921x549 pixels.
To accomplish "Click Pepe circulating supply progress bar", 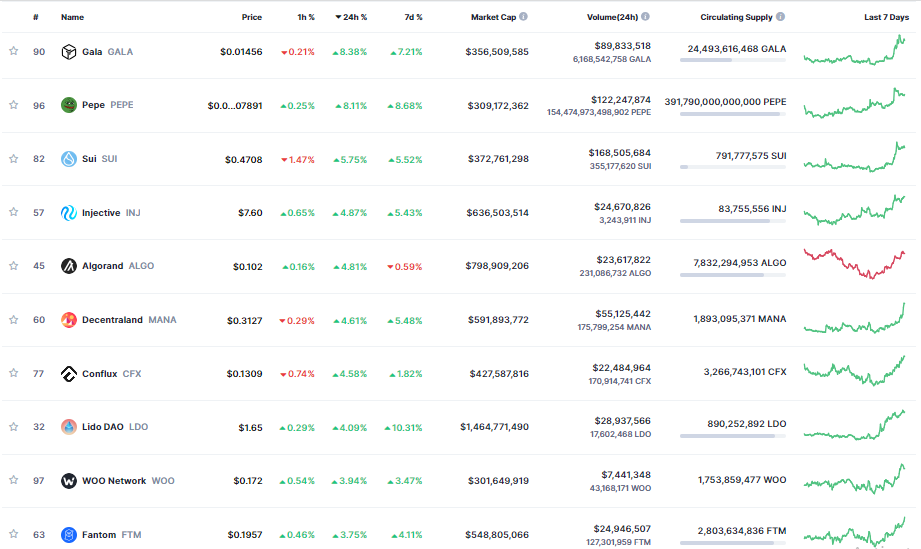I will [x=733, y=113].
